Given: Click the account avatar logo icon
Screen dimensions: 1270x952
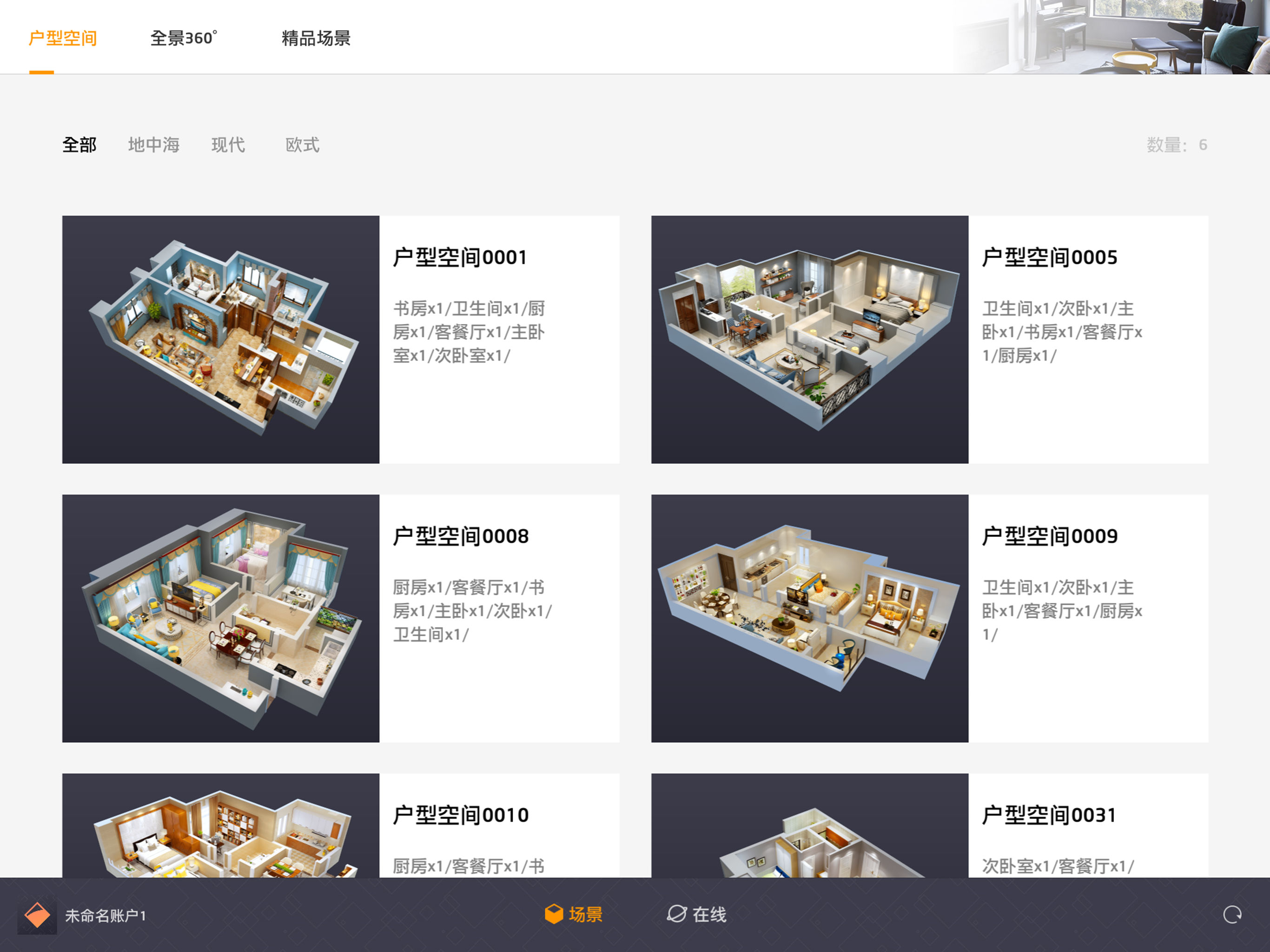Looking at the screenshot, I should coord(37,915).
